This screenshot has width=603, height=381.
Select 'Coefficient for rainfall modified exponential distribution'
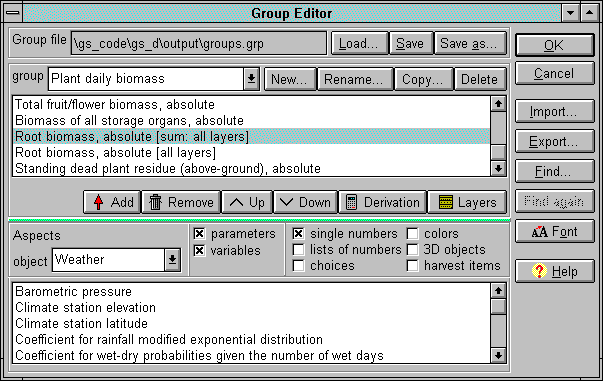251,339
